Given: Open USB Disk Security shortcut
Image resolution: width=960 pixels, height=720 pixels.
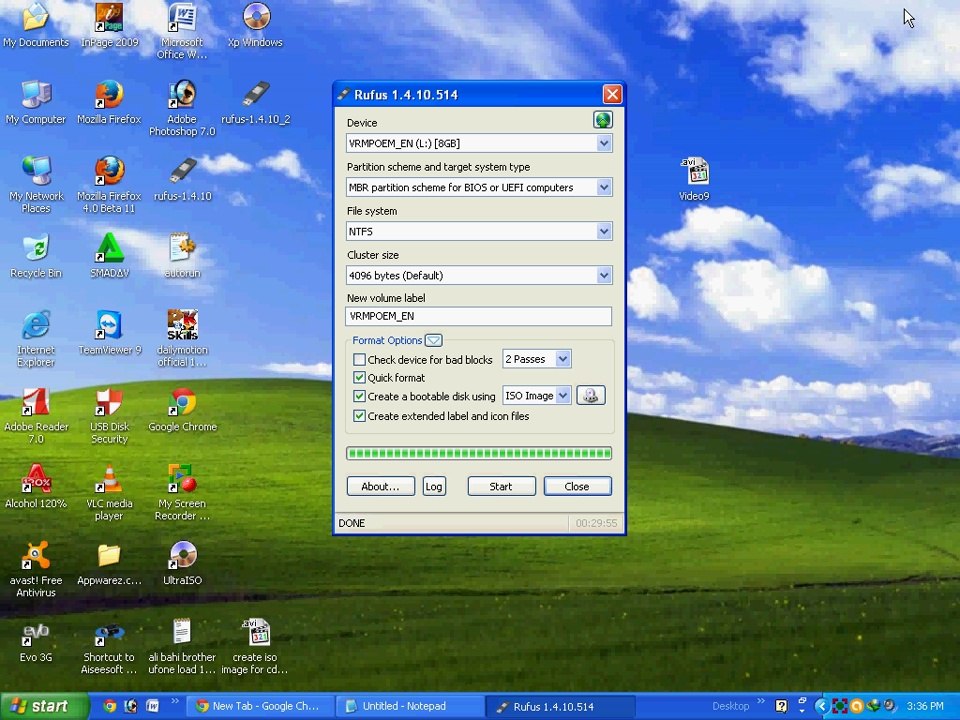Looking at the screenshot, I should pos(110,416).
